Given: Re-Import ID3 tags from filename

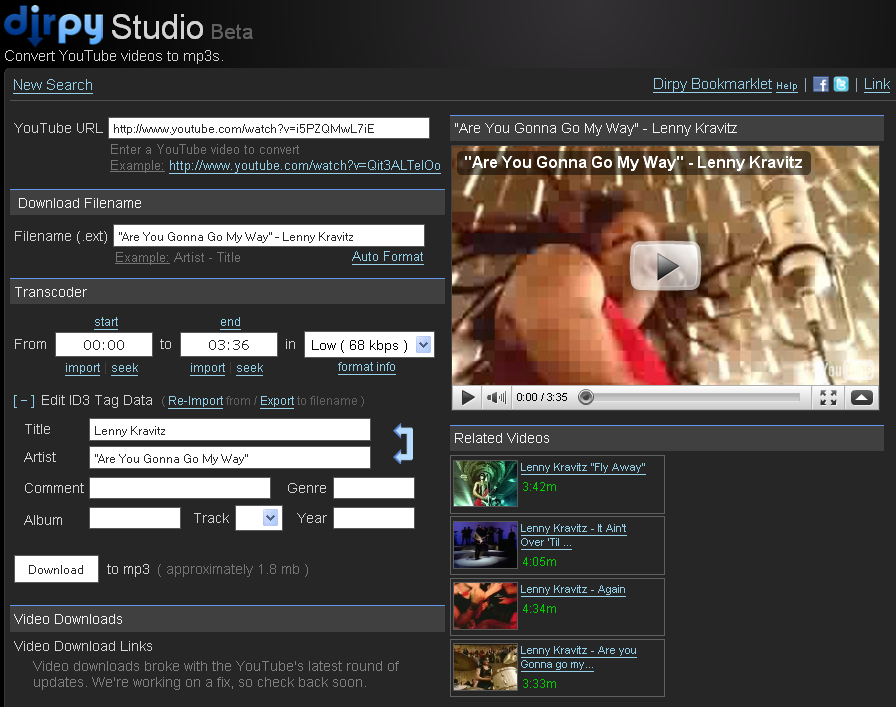Looking at the screenshot, I should pos(195,401).
